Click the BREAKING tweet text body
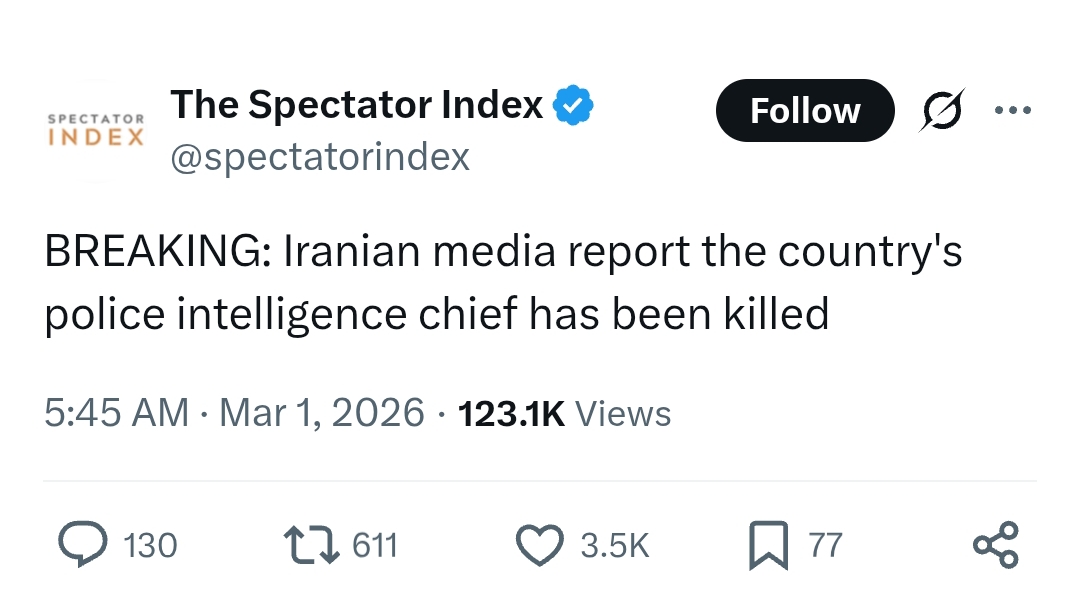Screen dimensions: 1080x589 (502, 283)
